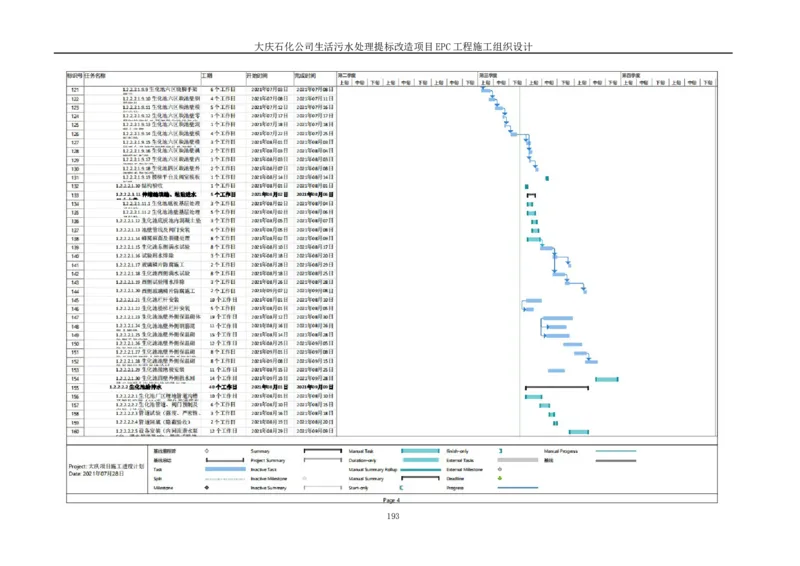800x566 pixels.
Task: Click the blue Task bar legend swatch
Action: tap(225, 469)
